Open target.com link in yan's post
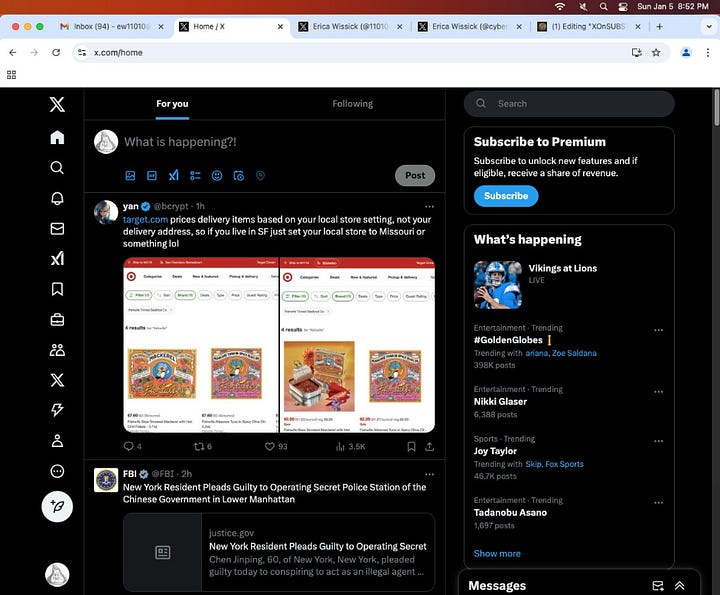Viewport: 720px width, 595px height. point(145,219)
